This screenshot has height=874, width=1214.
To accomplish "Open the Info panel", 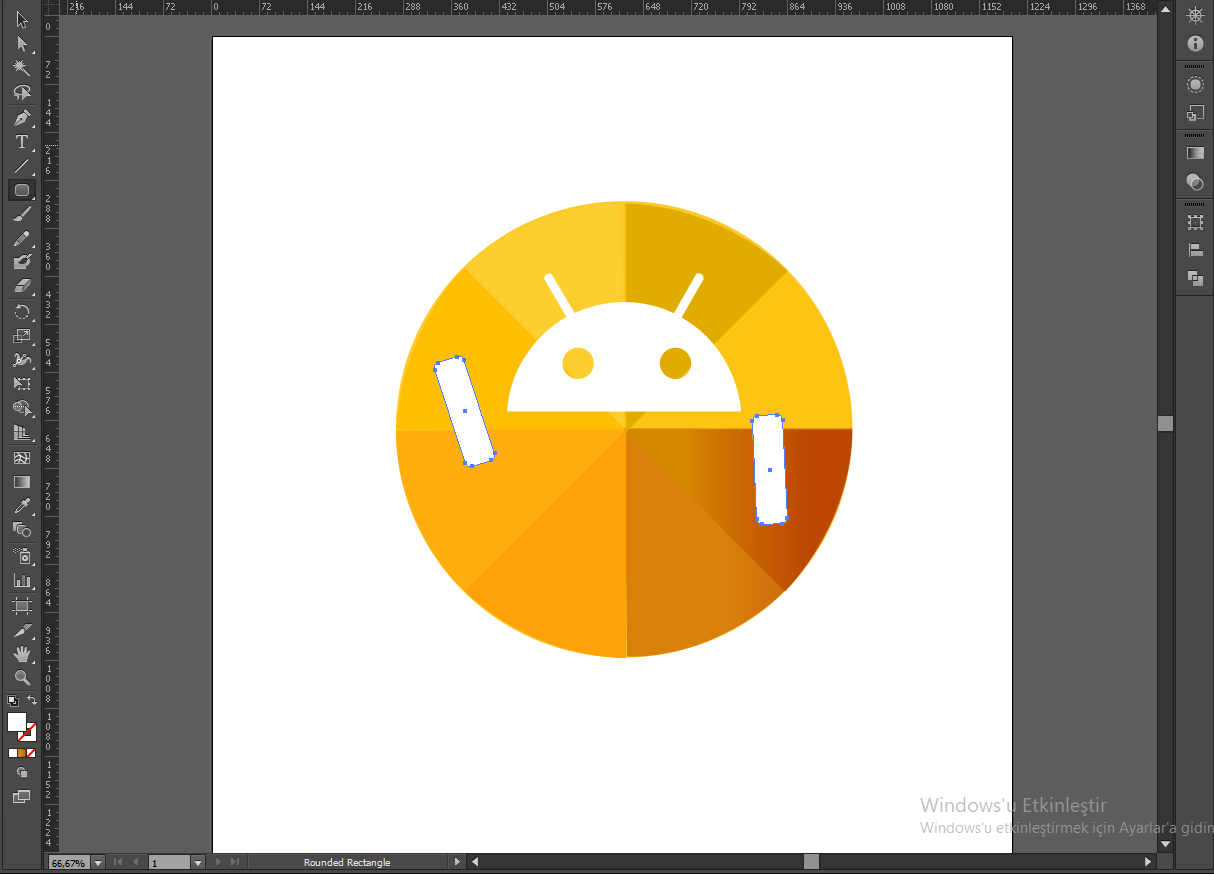I will [x=1194, y=44].
